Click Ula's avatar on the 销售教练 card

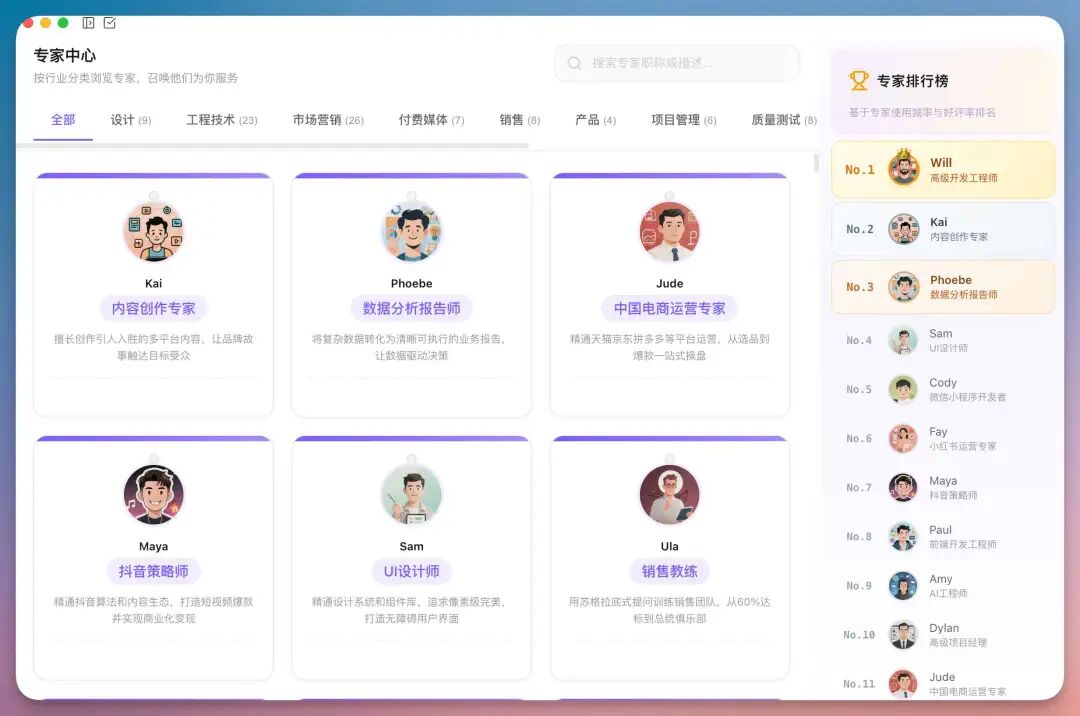click(x=669, y=493)
